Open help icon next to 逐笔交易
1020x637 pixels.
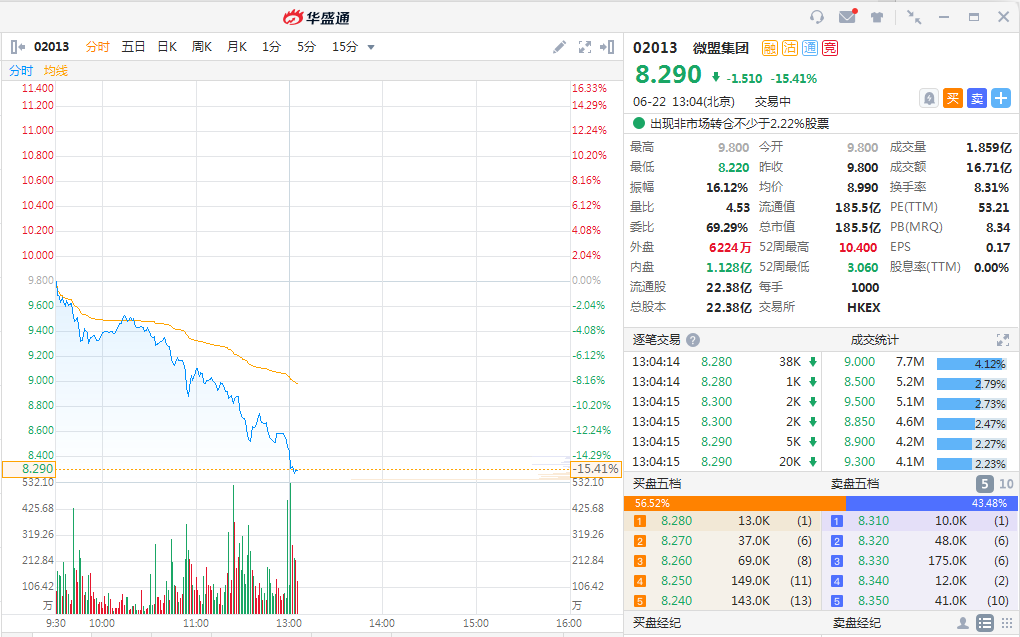click(693, 340)
